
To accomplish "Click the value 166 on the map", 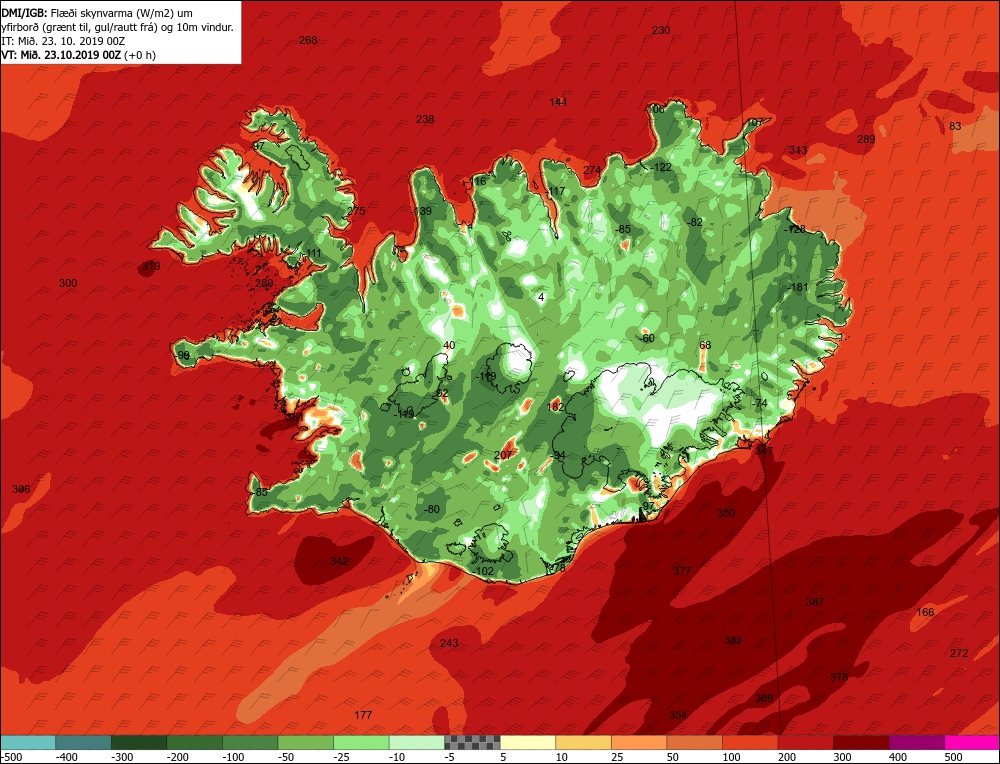I will pos(925,612).
